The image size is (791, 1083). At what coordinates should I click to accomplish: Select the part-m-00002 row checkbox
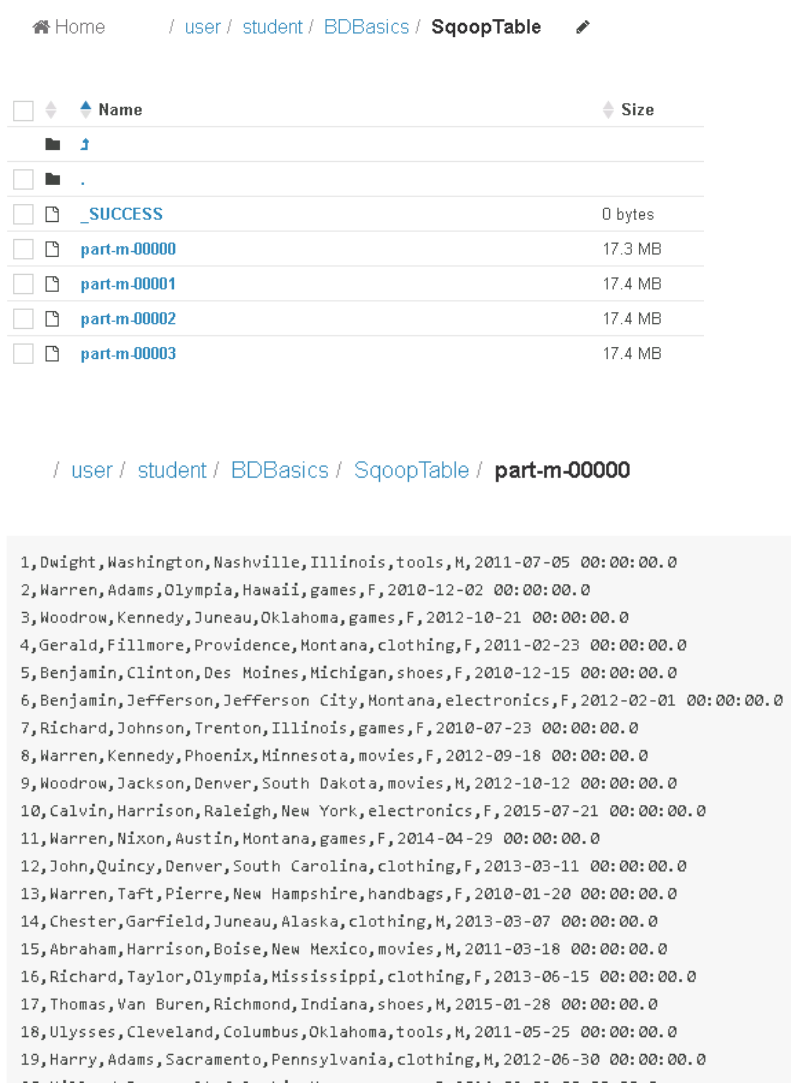click(x=23, y=319)
